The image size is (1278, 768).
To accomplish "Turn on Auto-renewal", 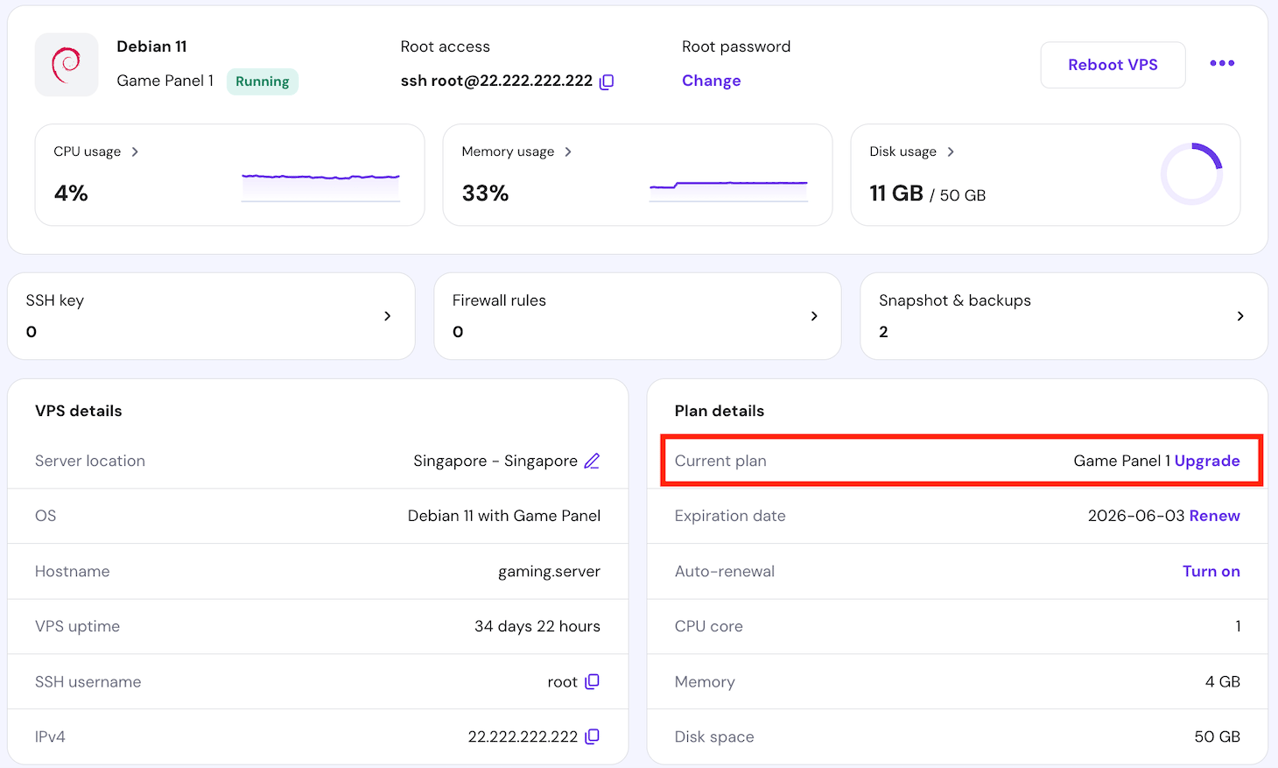I will pos(1211,571).
